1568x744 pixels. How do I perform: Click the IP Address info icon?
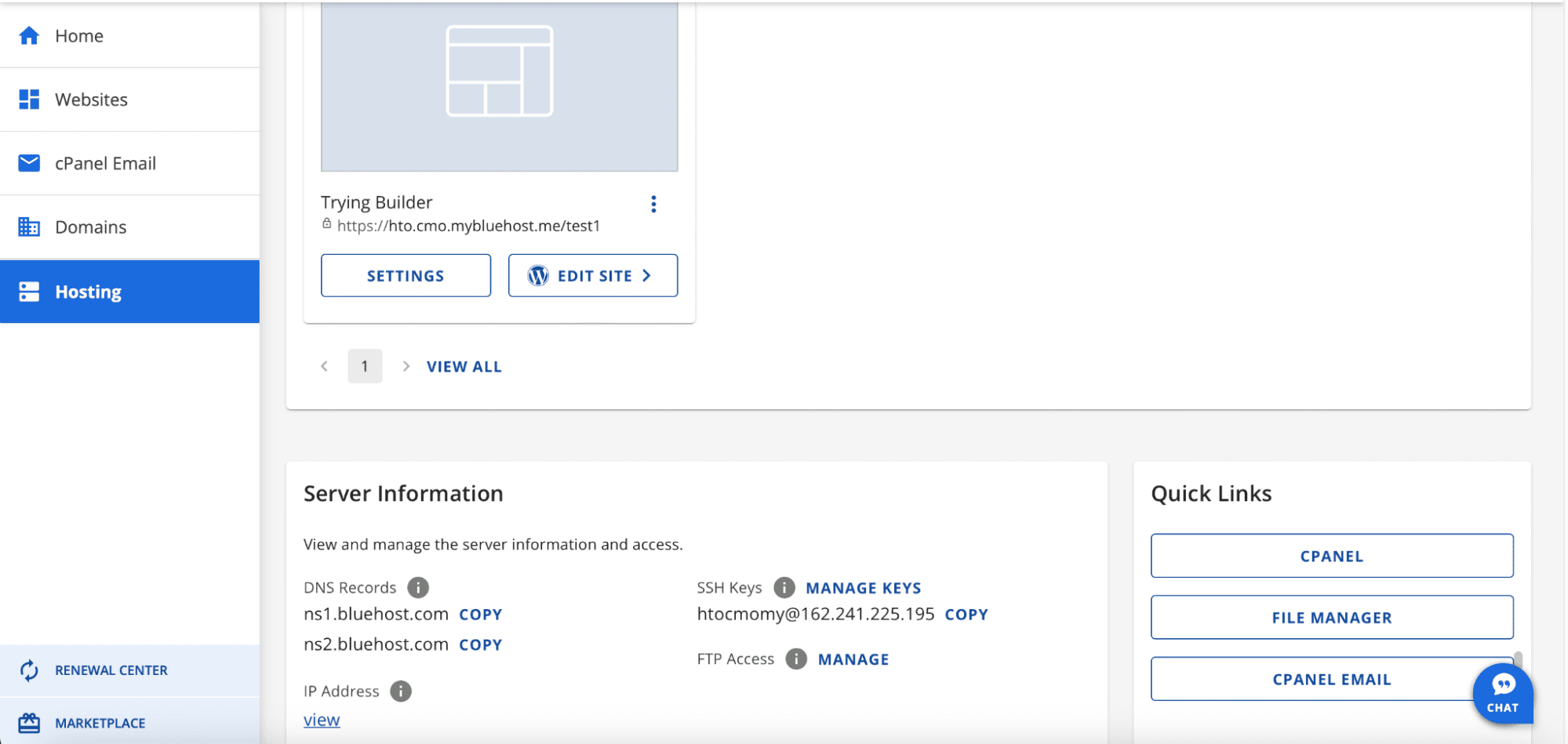click(401, 691)
